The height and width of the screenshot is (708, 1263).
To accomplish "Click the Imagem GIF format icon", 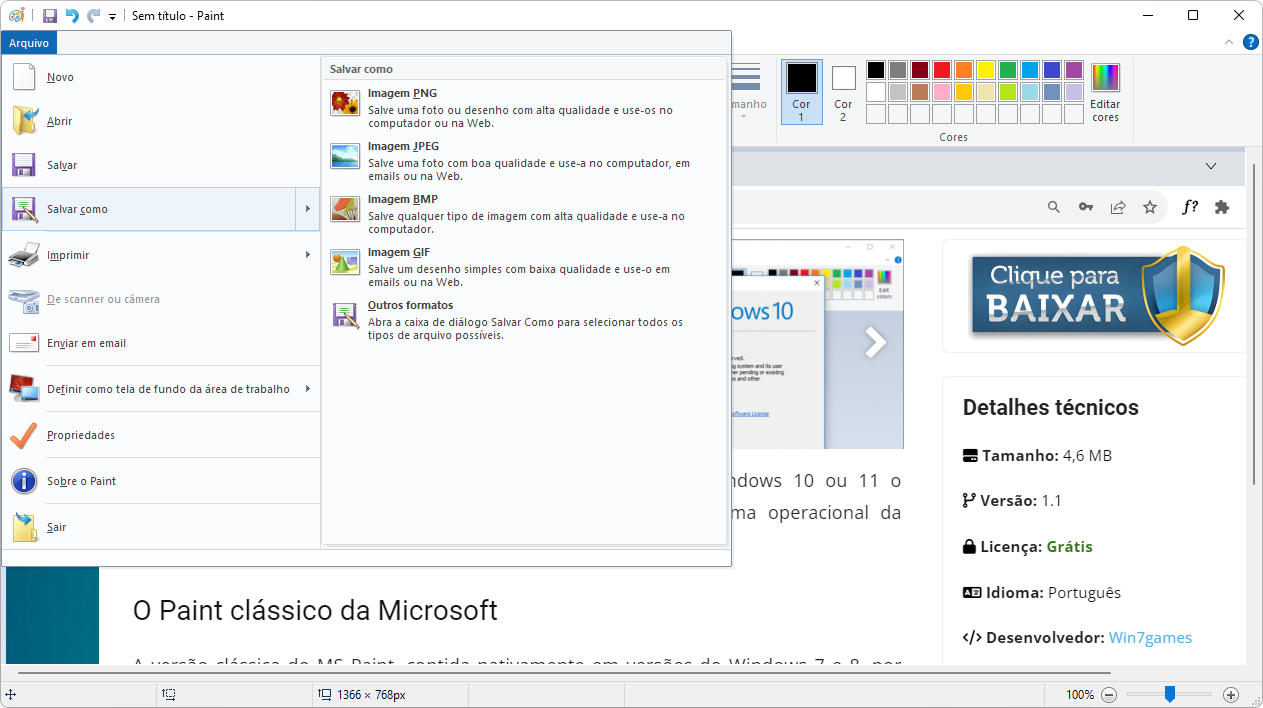I will 345,262.
